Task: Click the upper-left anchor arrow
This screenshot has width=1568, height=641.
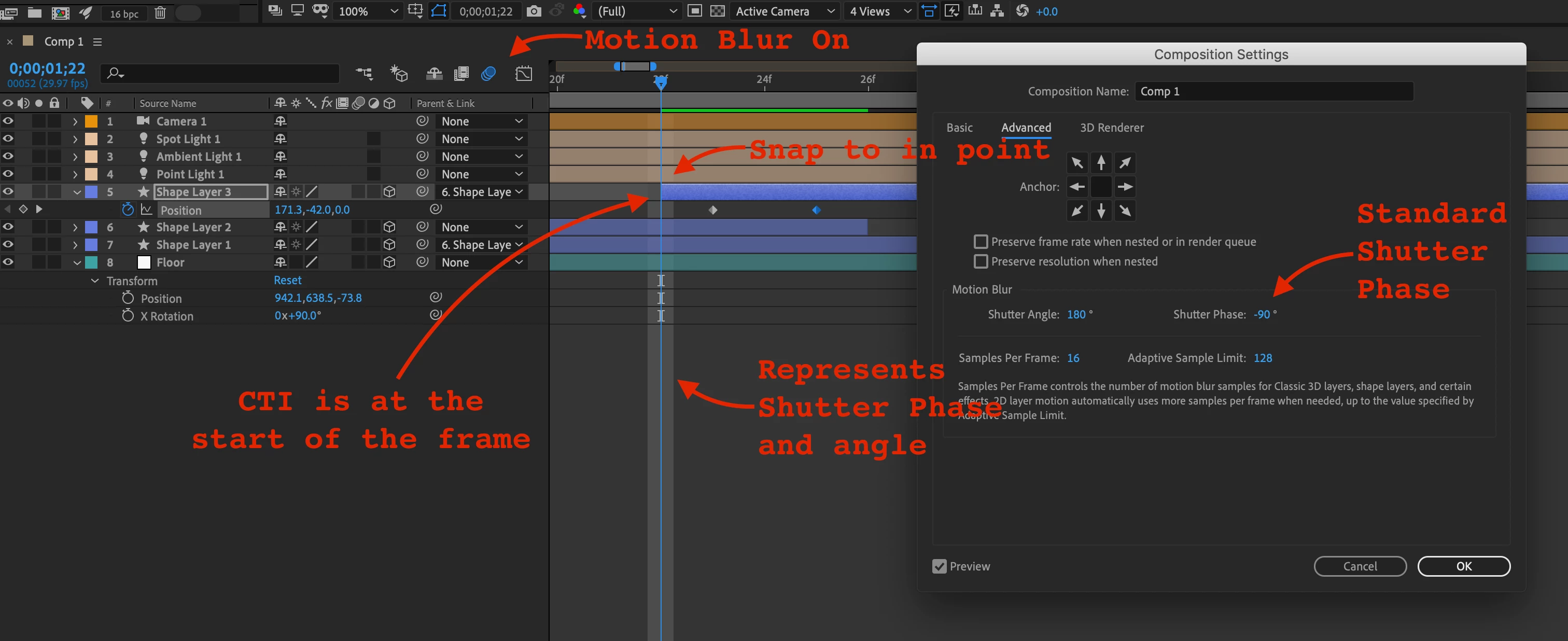Action: pos(1077,162)
